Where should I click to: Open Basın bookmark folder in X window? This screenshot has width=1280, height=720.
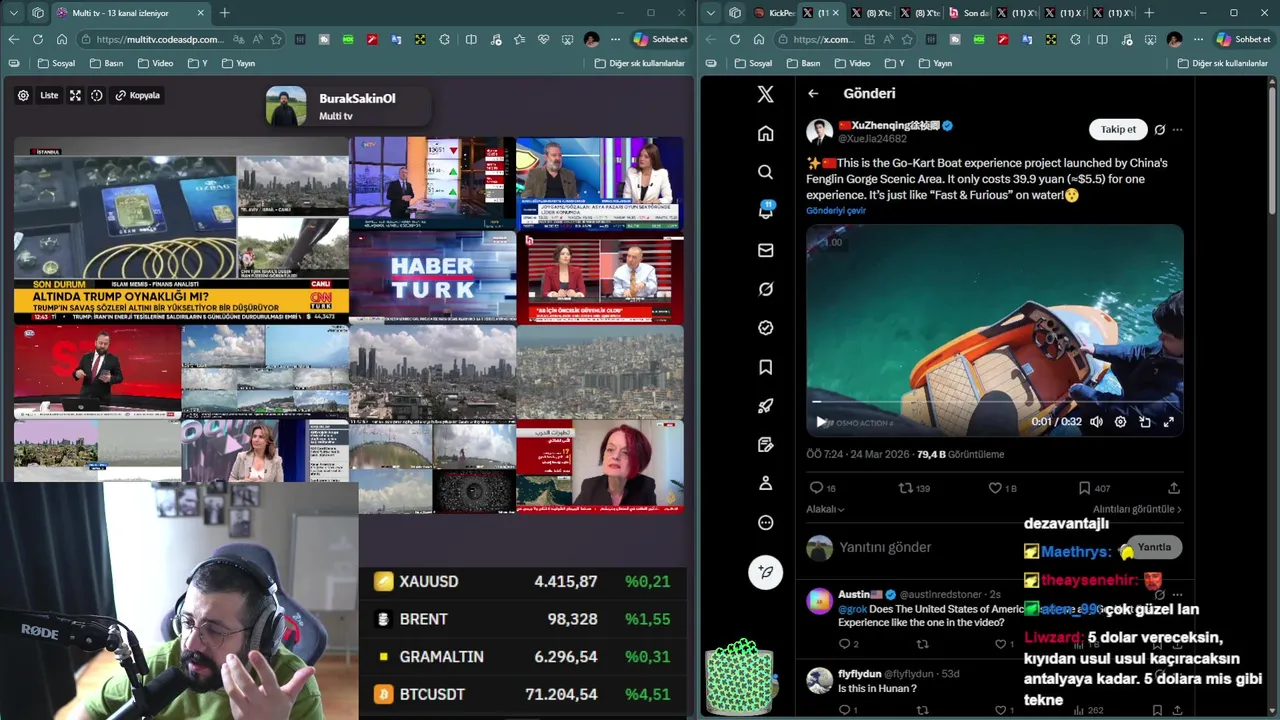click(x=804, y=63)
